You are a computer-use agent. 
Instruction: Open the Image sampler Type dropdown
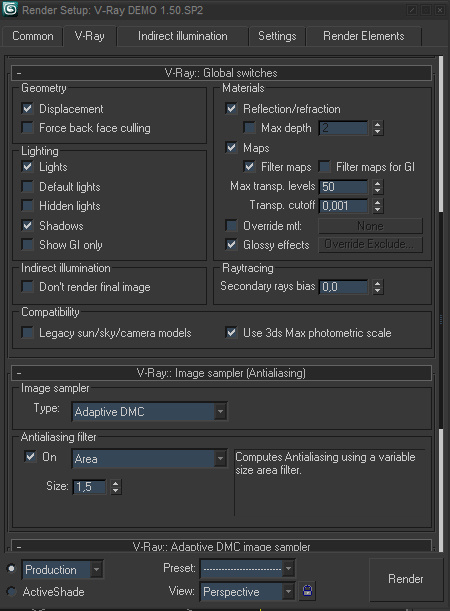pyautogui.click(x=150, y=411)
